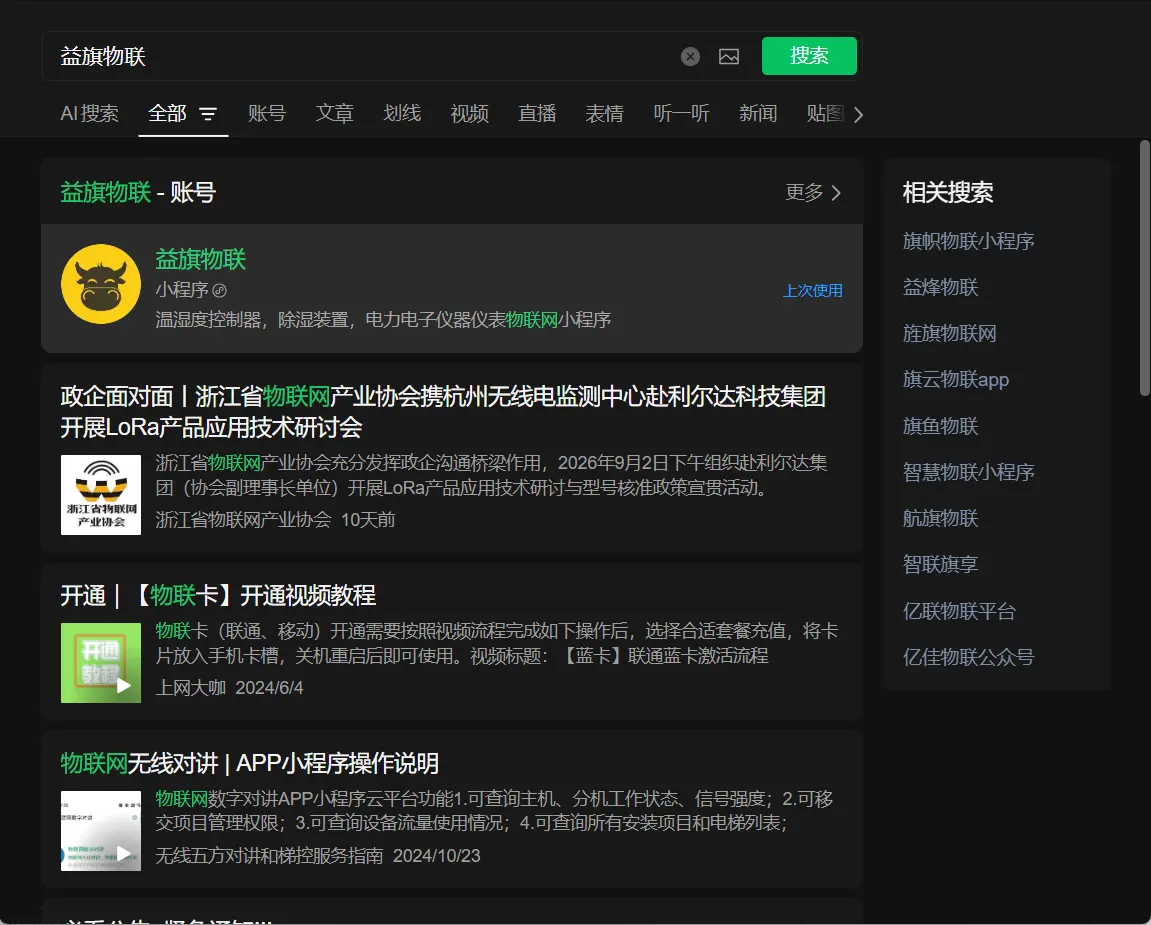Switch to 听一听 tab

[x=681, y=113]
